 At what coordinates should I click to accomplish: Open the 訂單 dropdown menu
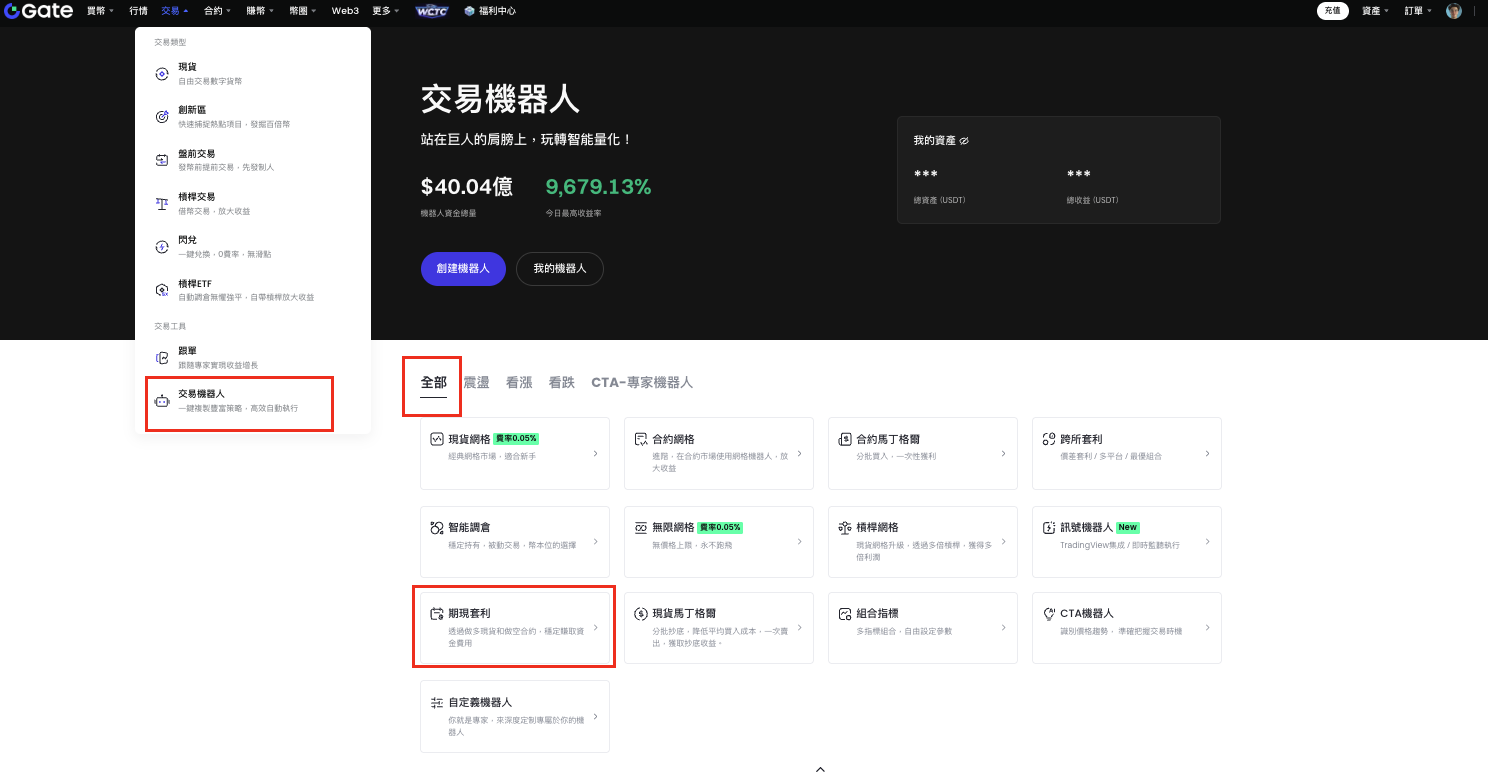pos(1417,11)
